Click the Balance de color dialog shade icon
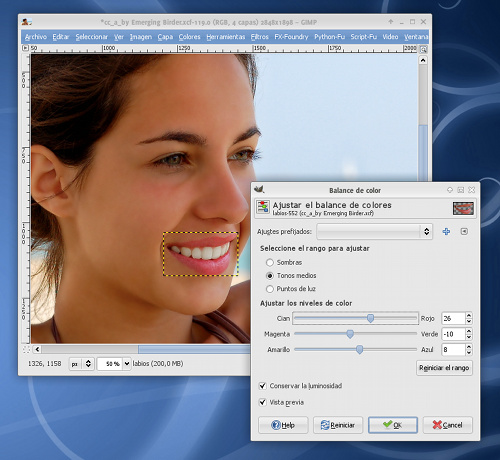Viewport: 500px width, 460px height. [x=450, y=190]
